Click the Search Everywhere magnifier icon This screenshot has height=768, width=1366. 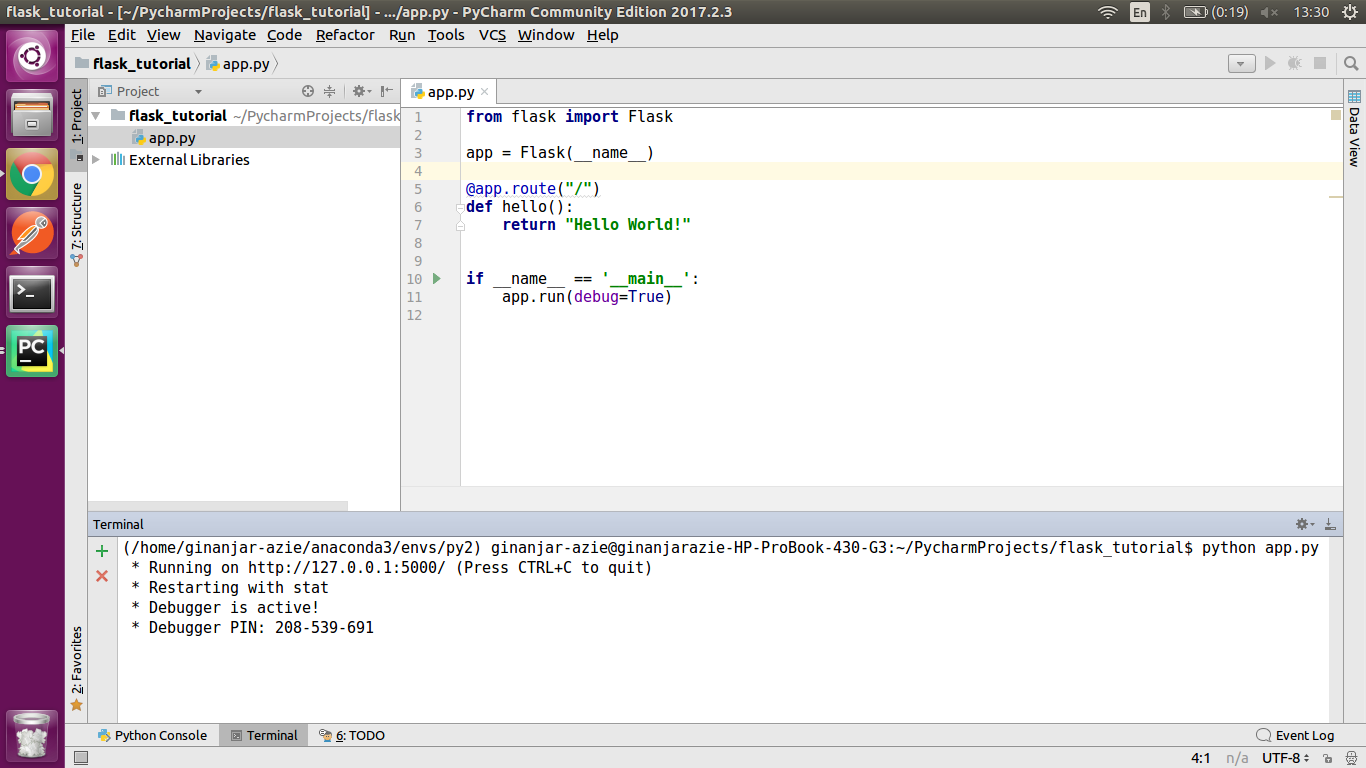pos(1351,63)
